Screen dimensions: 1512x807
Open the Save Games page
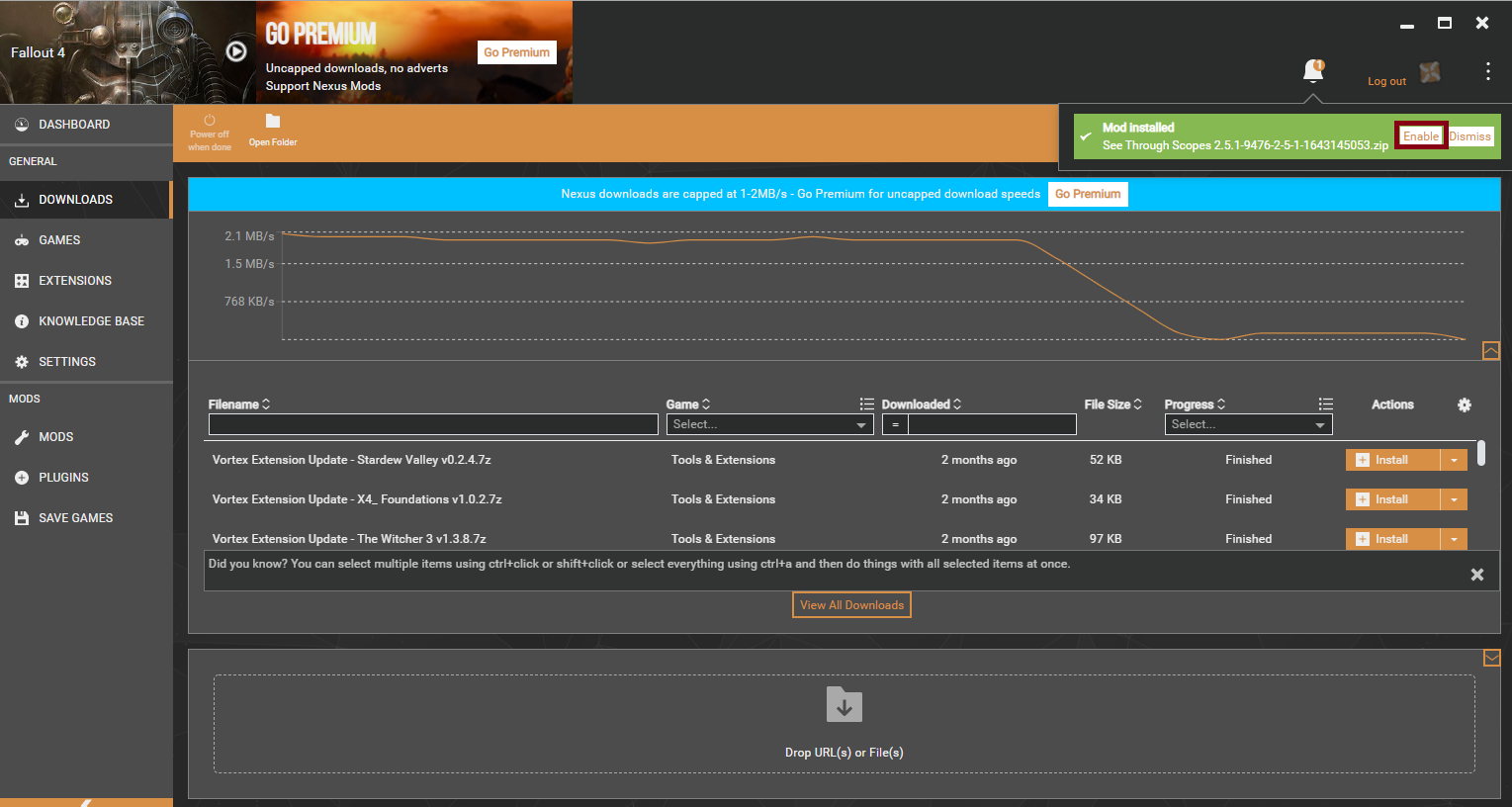(x=86, y=518)
